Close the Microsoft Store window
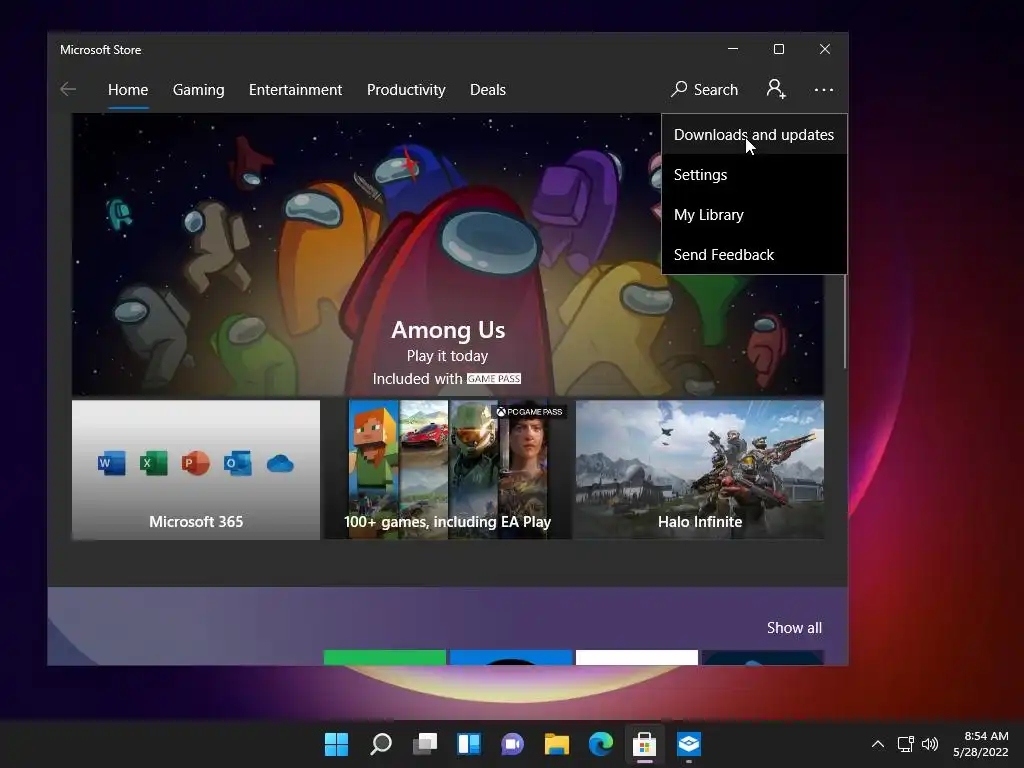 [x=825, y=49]
